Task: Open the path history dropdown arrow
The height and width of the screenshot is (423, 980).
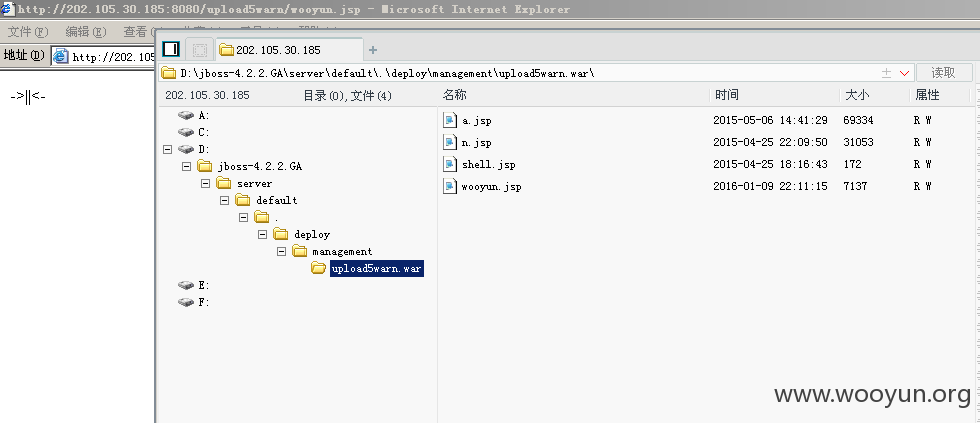Action: click(904, 73)
